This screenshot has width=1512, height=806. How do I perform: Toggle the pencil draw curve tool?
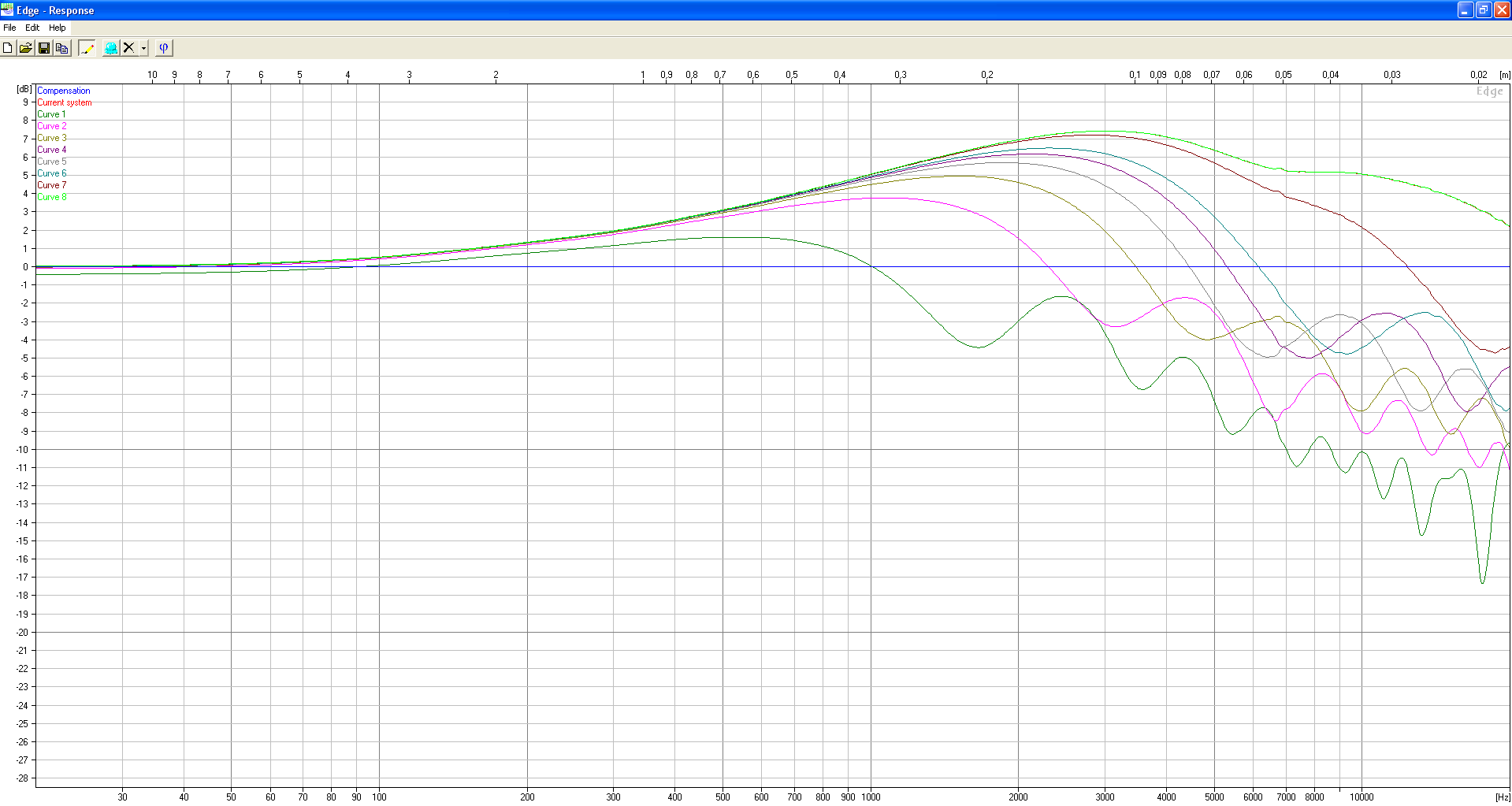point(87,48)
